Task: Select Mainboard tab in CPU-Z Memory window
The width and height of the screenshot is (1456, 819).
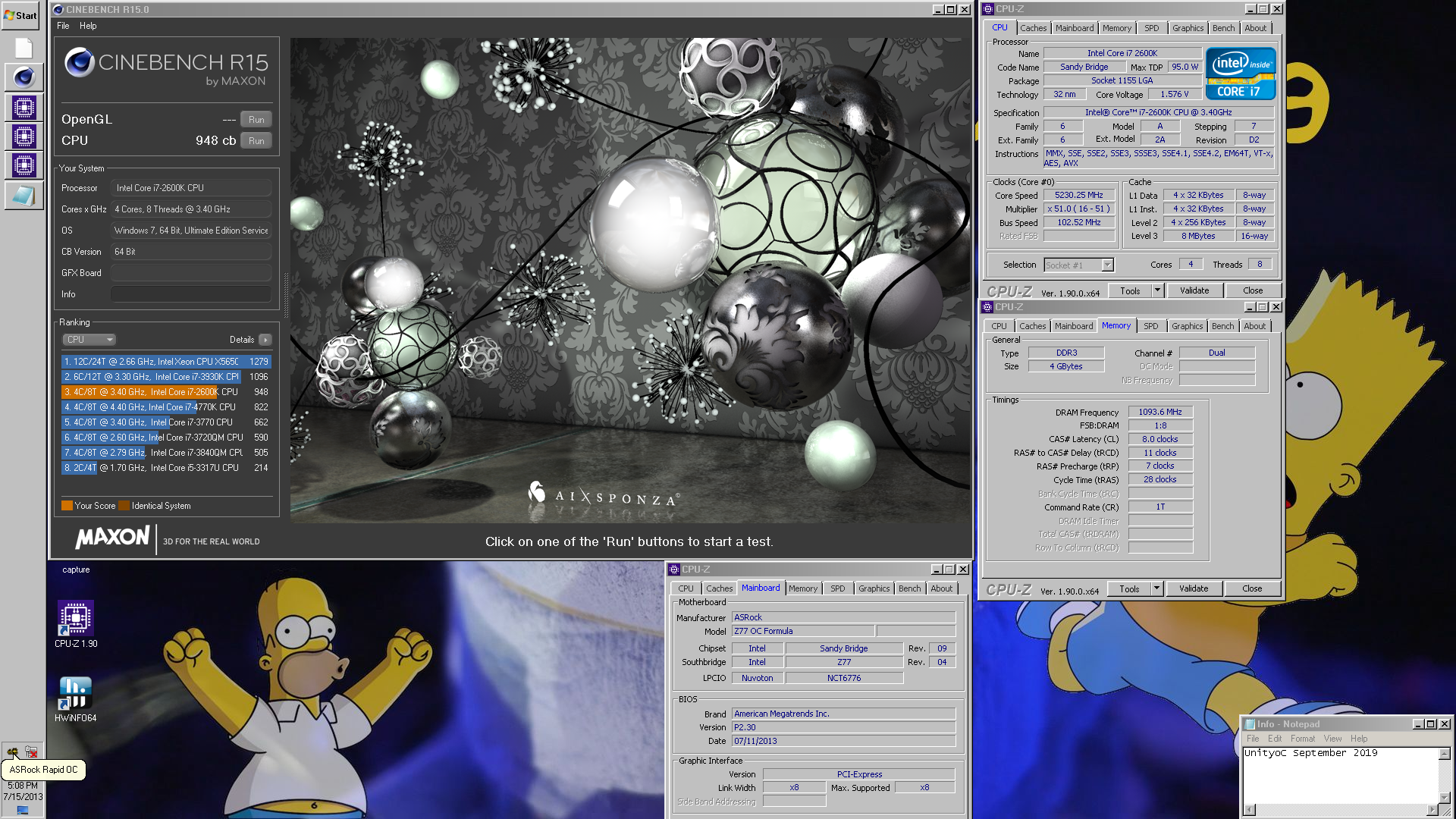Action: point(1074,326)
